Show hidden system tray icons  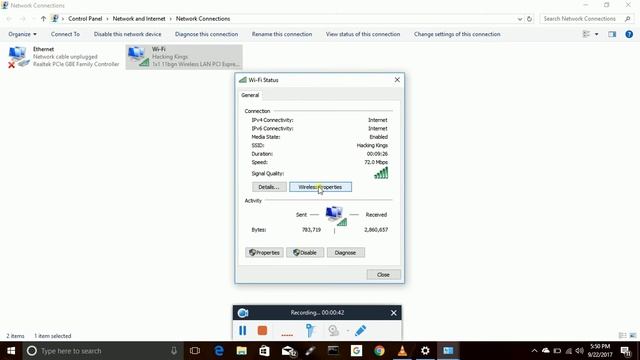tap(534, 351)
